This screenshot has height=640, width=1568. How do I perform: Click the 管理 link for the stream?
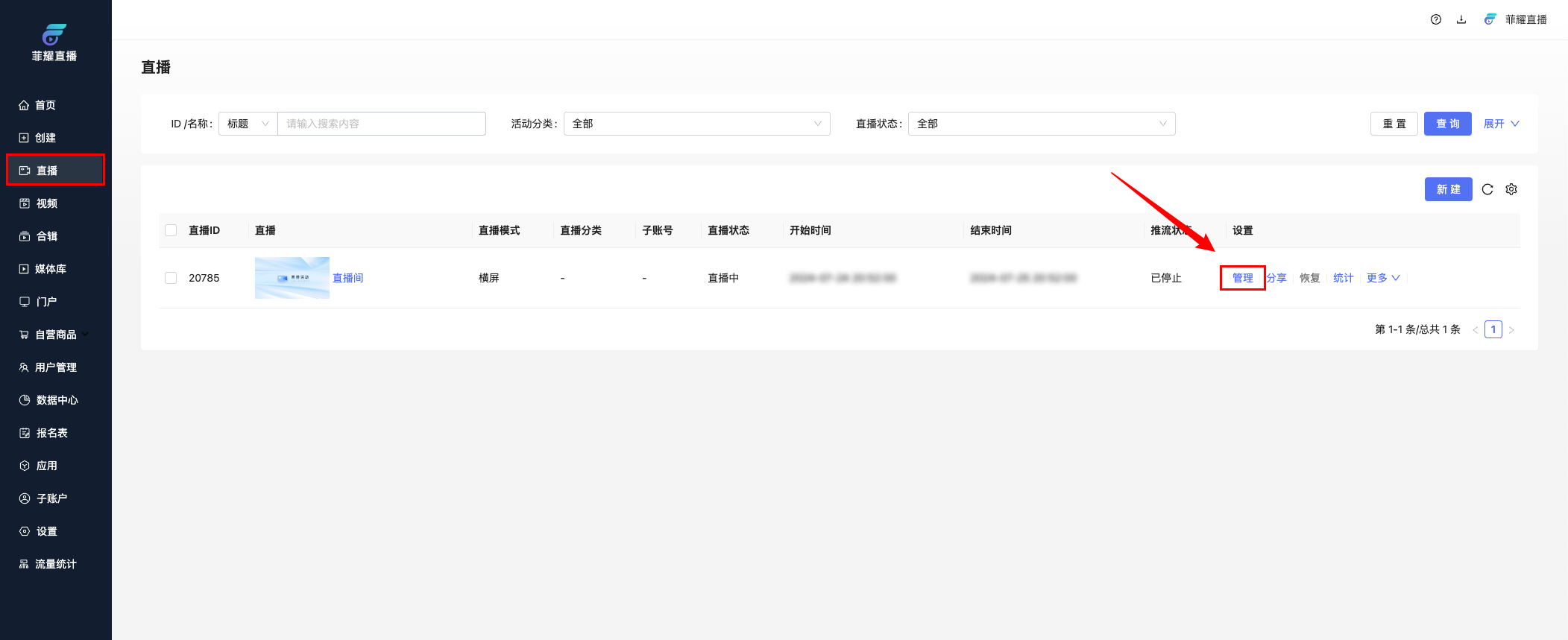(1242, 278)
